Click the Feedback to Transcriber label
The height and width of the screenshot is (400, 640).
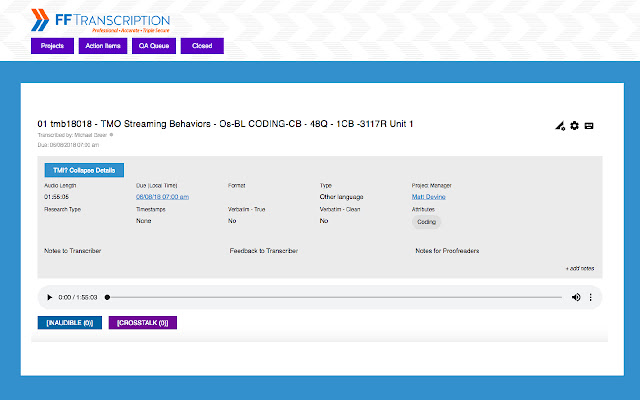tap(264, 251)
